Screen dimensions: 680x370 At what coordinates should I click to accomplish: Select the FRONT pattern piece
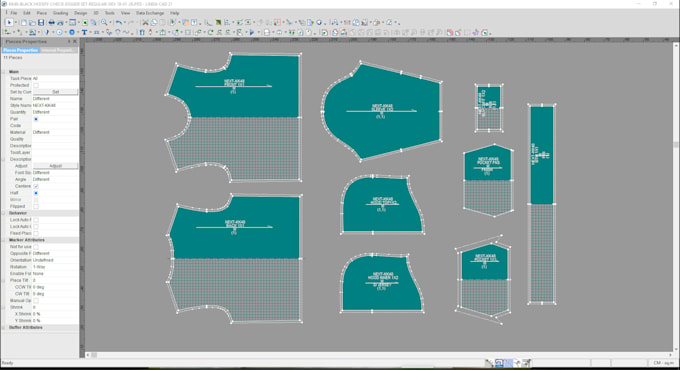point(234,117)
